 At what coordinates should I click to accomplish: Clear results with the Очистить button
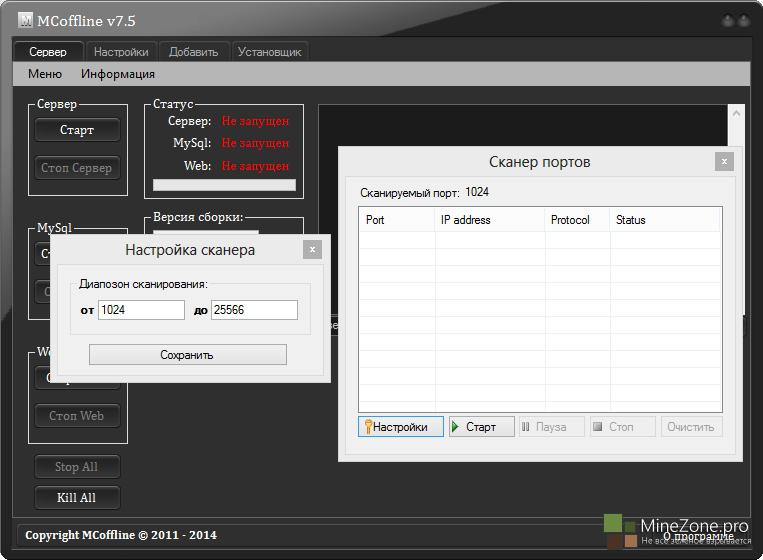[691, 427]
